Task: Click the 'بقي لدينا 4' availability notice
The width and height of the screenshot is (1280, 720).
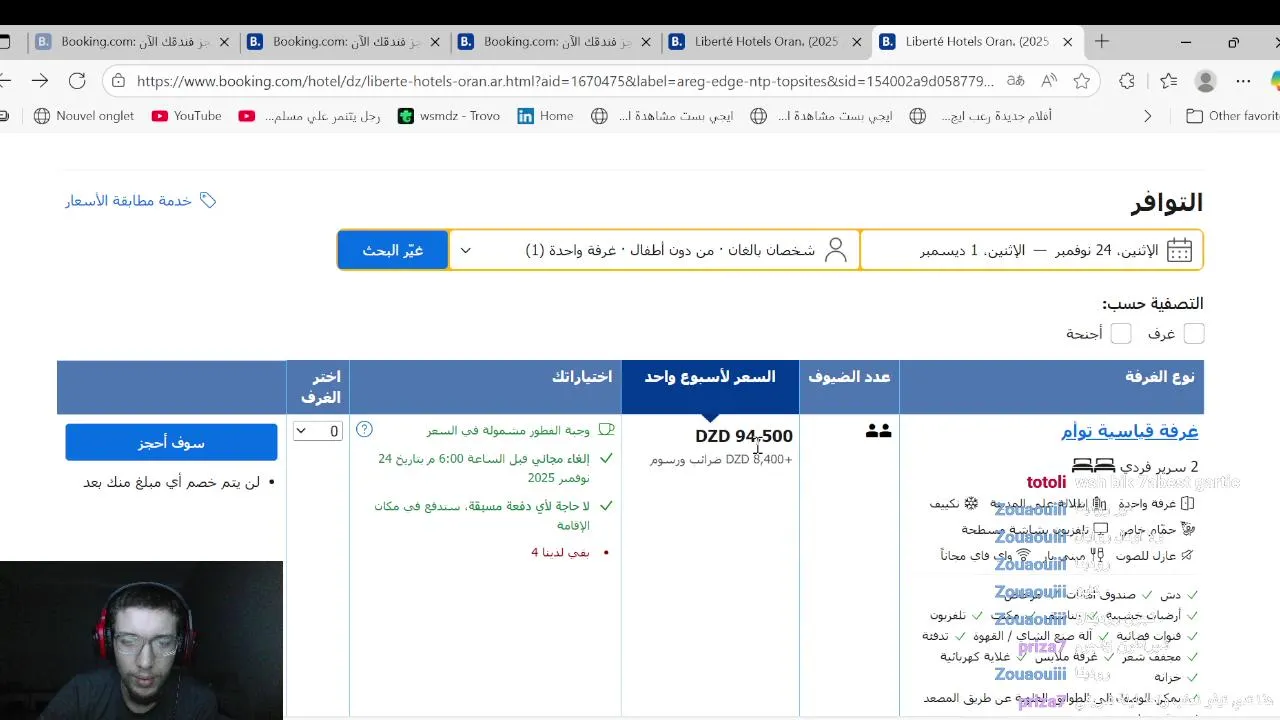Action: 560,552
